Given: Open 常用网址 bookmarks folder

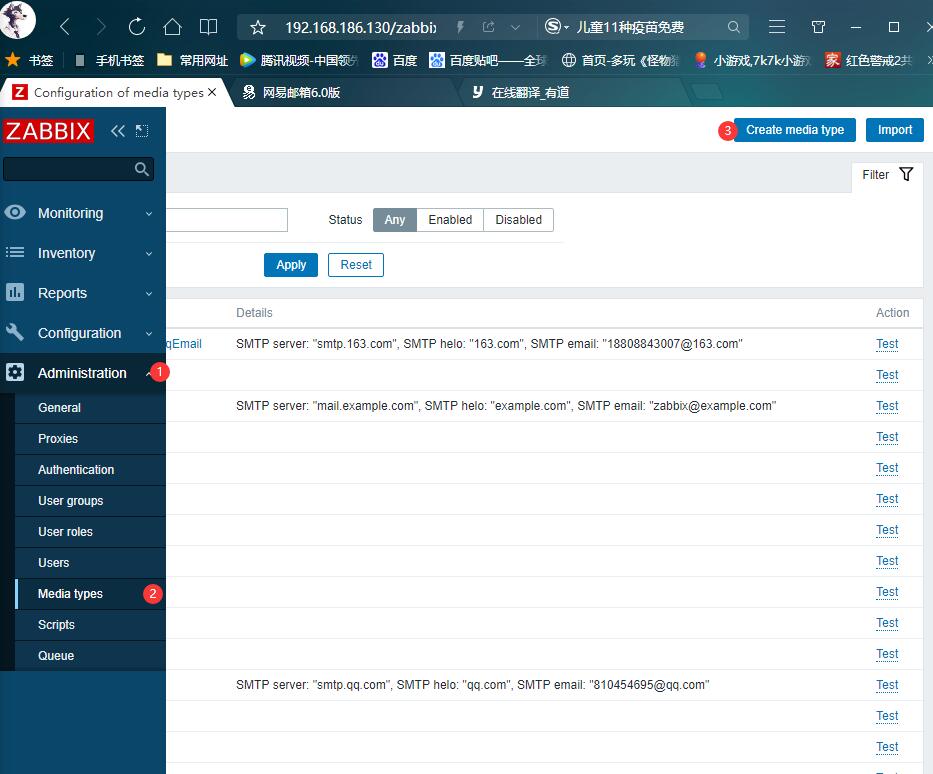Looking at the screenshot, I should pyautogui.click(x=192, y=60).
